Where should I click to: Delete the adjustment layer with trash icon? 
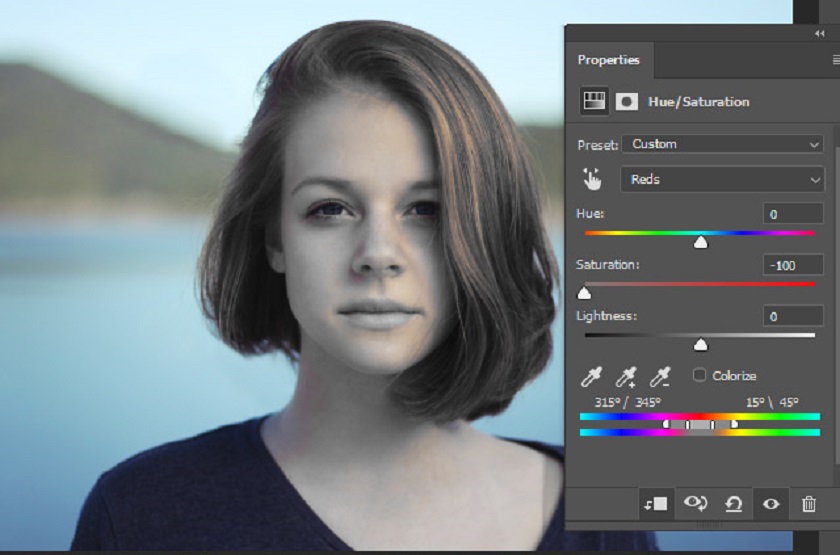pyautogui.click(x=808, y=504)
